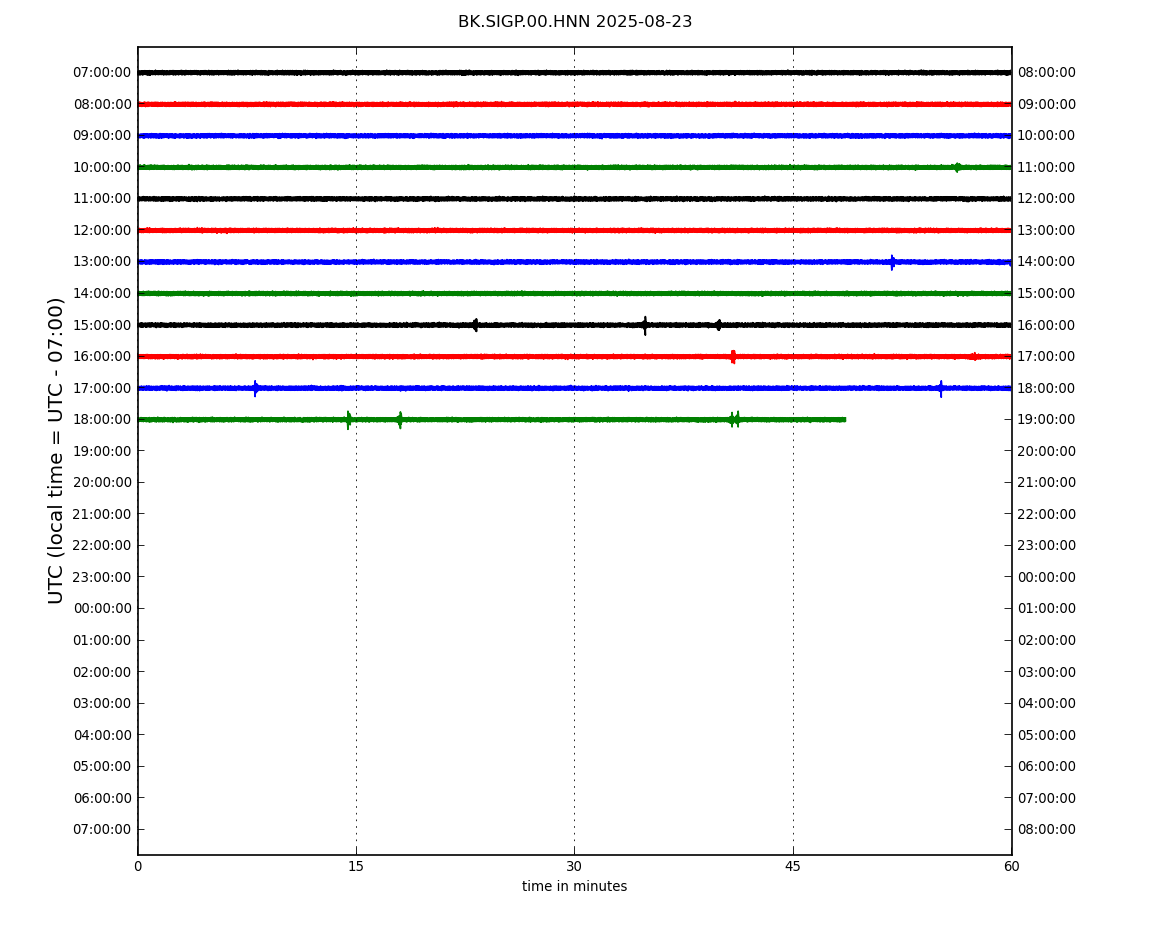This screenshot has height=950, width=1150.
Task: Select left-axis label 10:00:00
Action: coord(102,167)
